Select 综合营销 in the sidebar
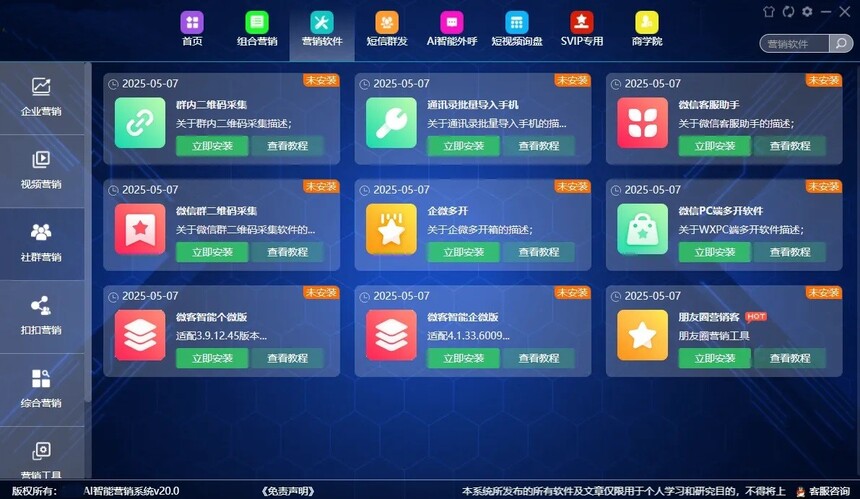 (x=42, y=390)
